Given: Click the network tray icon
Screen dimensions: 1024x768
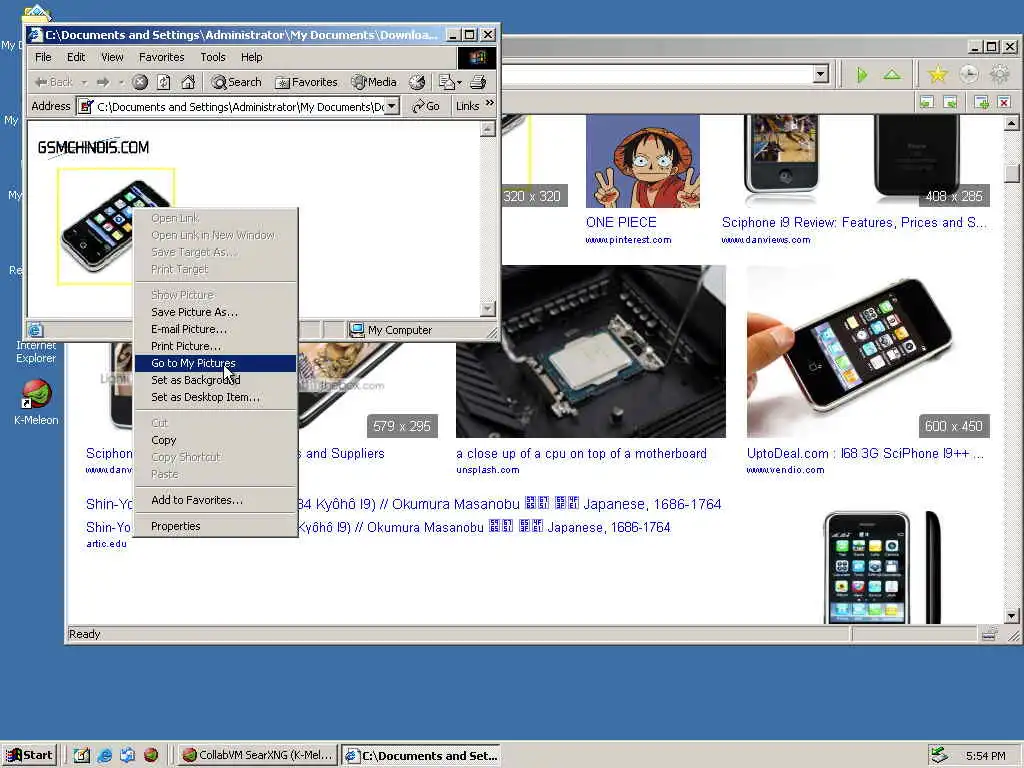Looking at the screenshot, I should tap(940, 755).
